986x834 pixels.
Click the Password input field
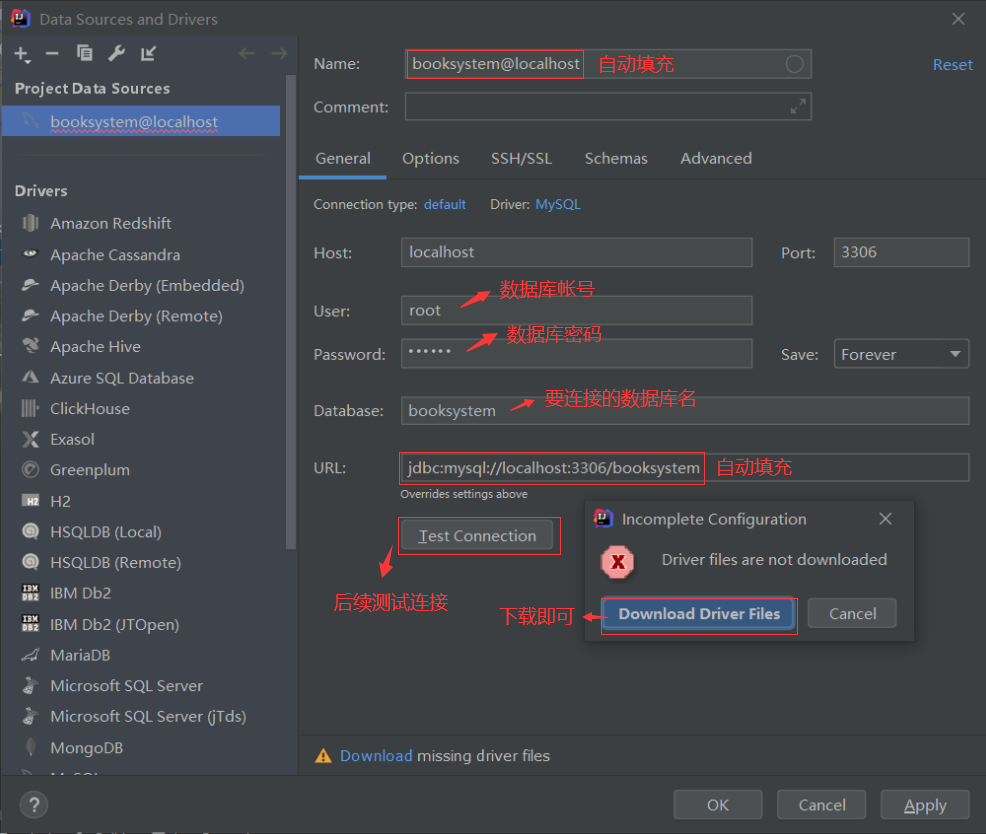click(576, 353)
